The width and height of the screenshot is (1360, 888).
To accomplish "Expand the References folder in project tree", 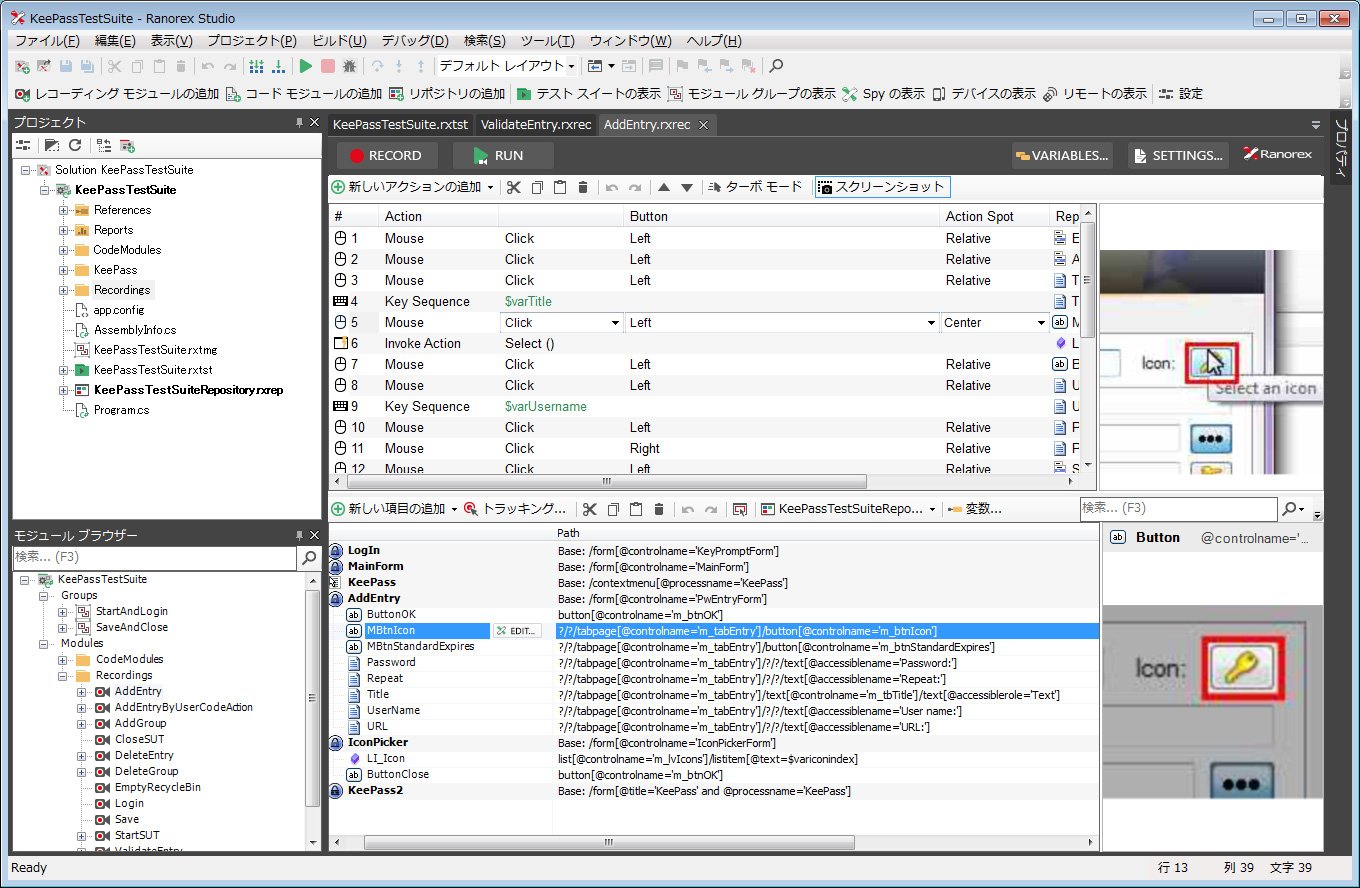I will pyautogui.click(x=64, y=210).
